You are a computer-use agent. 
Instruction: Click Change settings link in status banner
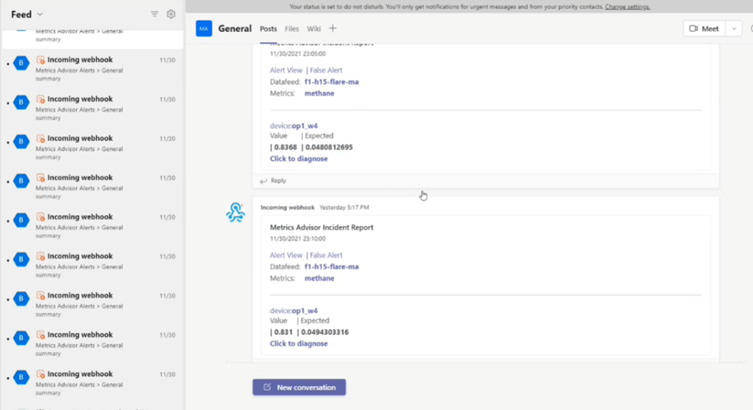pos(627,7)
